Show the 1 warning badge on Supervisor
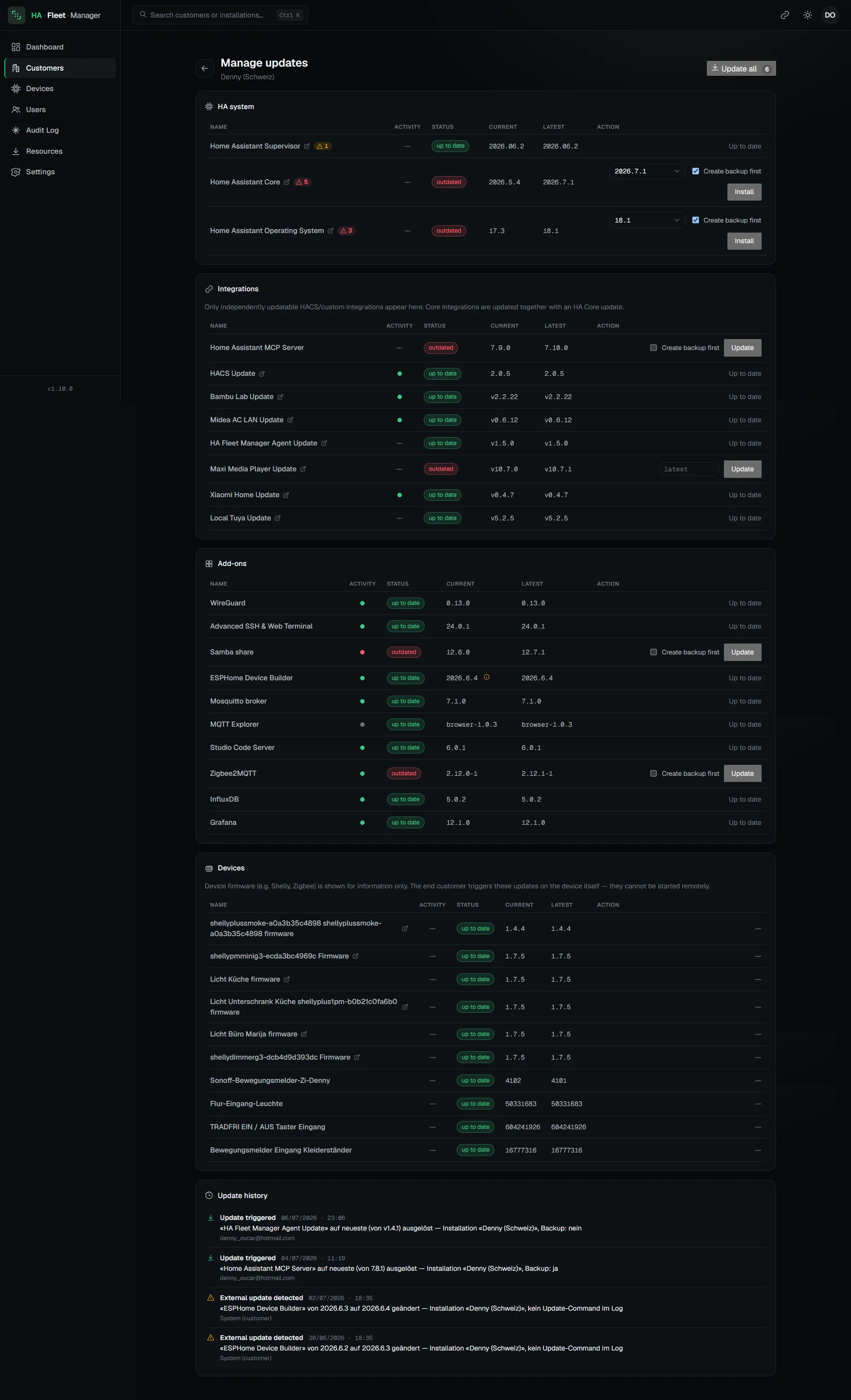 (x=323, y=146)
